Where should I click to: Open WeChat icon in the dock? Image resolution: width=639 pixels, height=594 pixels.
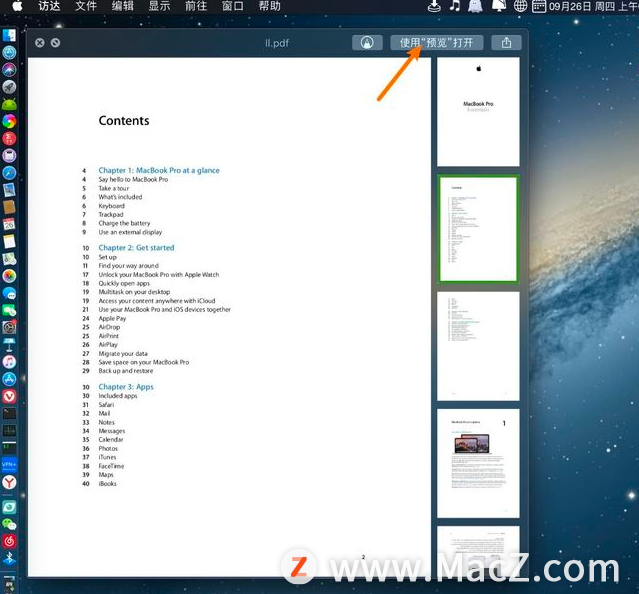(x=9, y=524)
